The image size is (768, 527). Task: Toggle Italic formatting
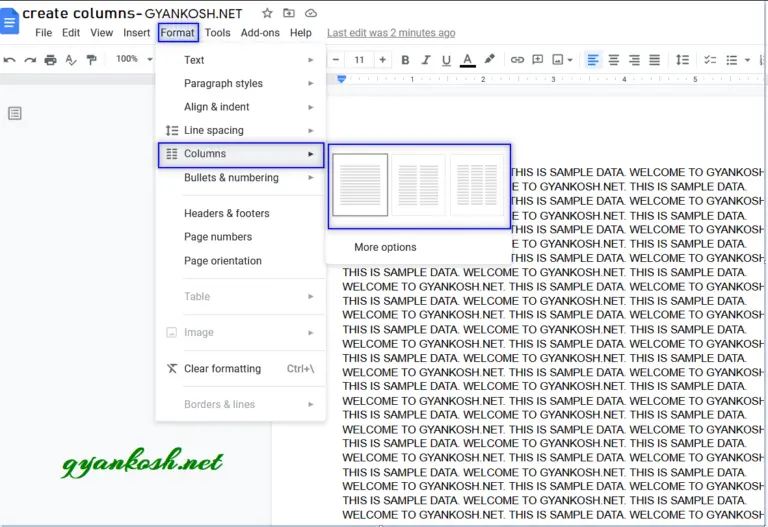pos(426,60)
